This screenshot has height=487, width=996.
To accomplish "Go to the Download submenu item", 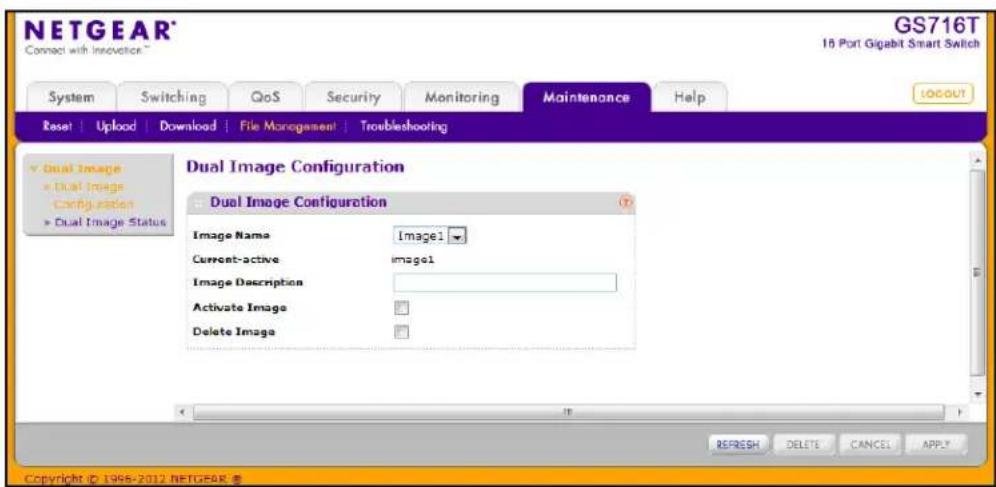I will point(188,126).
